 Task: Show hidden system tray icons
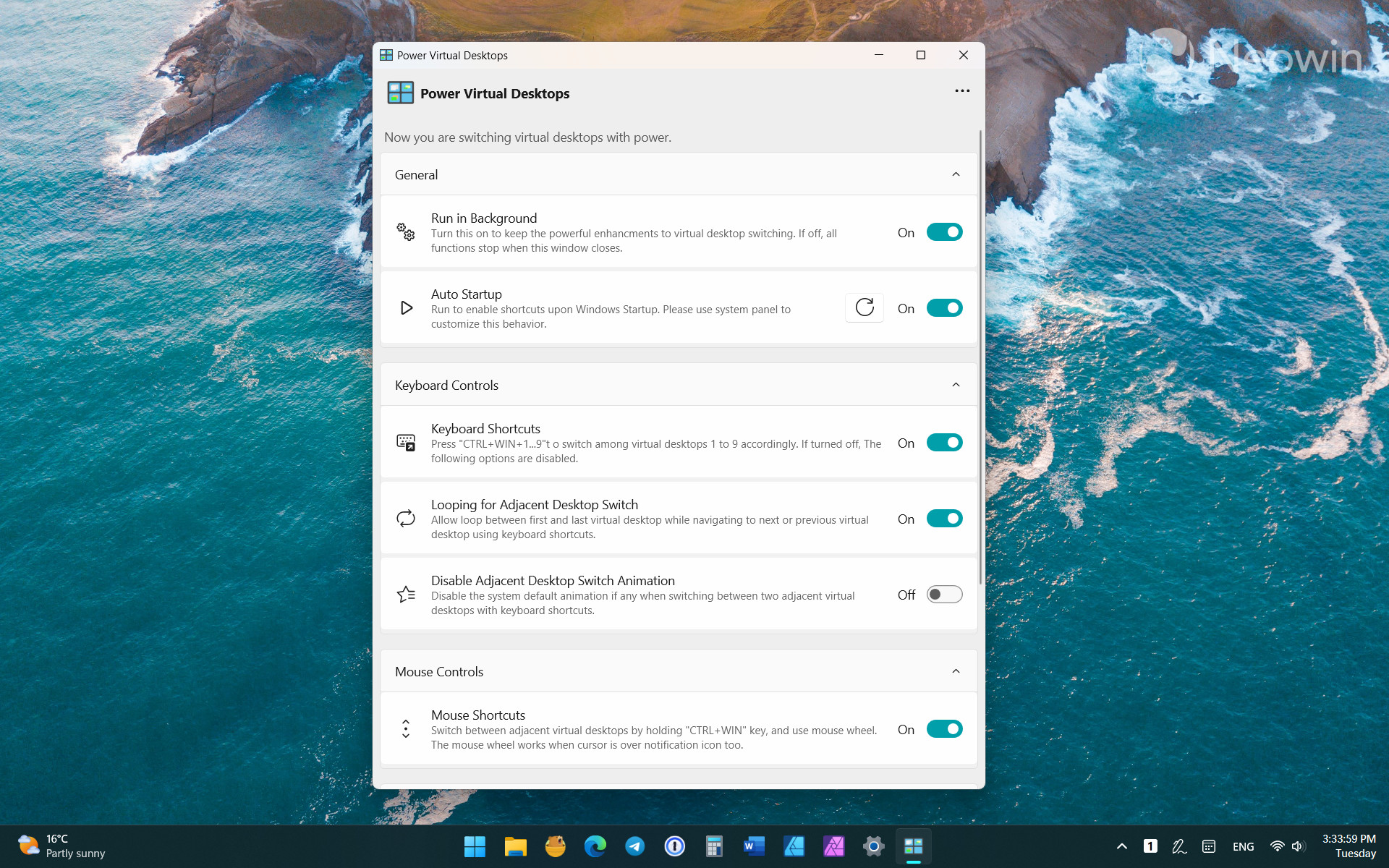(x=1121, y=846)
